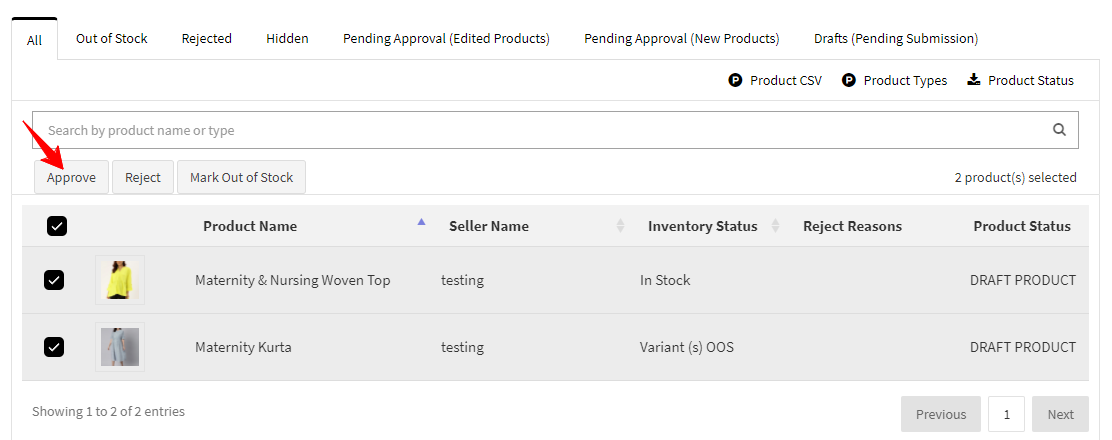
Task: Click the Product Types icon
Action: point(849,81)
